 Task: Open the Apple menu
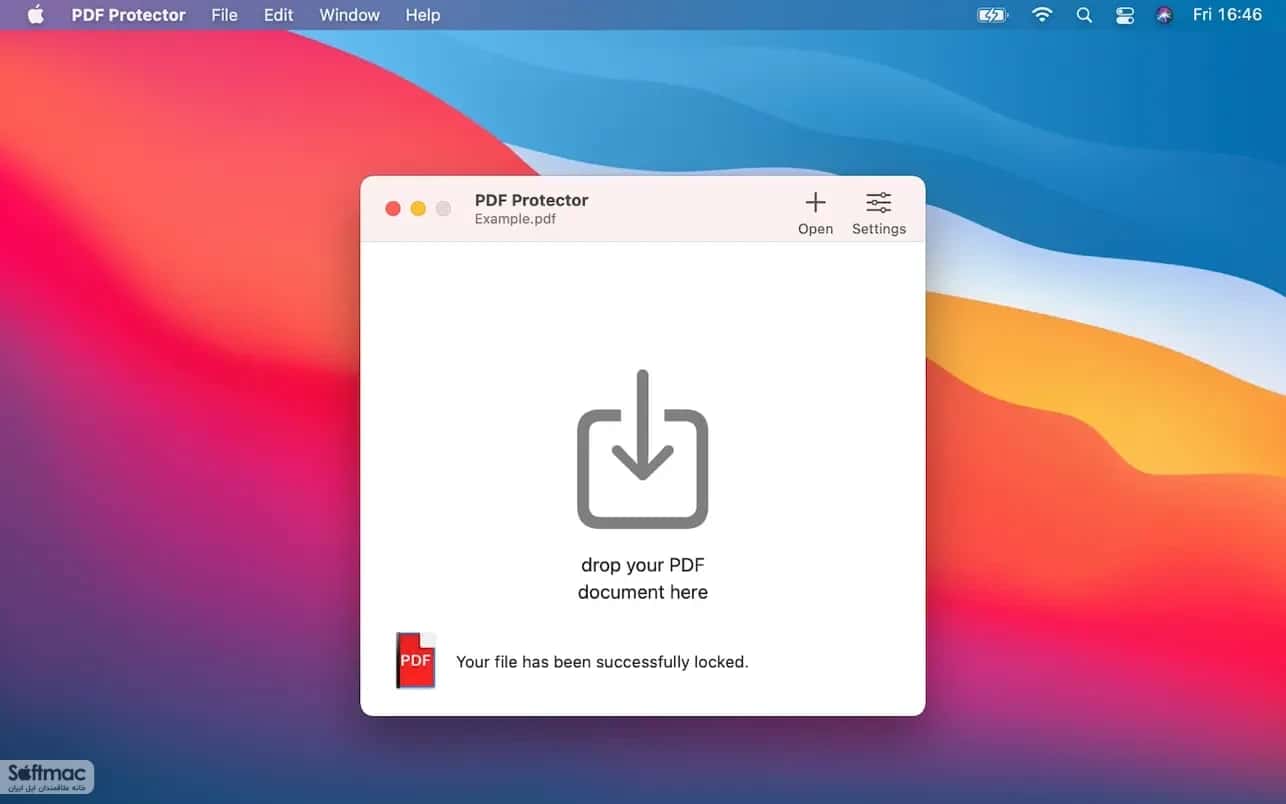[x=36, y=15]
